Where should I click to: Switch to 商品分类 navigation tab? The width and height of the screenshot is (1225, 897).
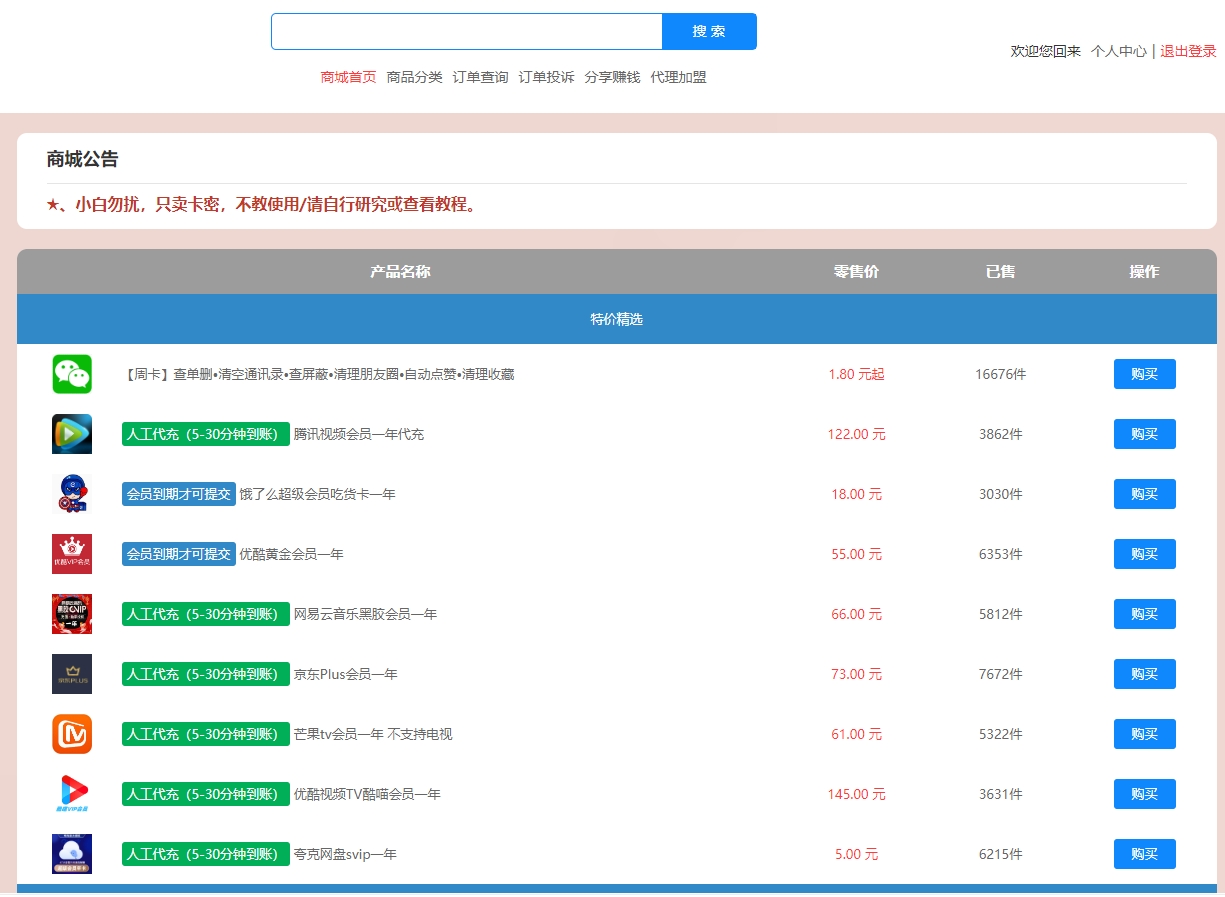(415, 76)
